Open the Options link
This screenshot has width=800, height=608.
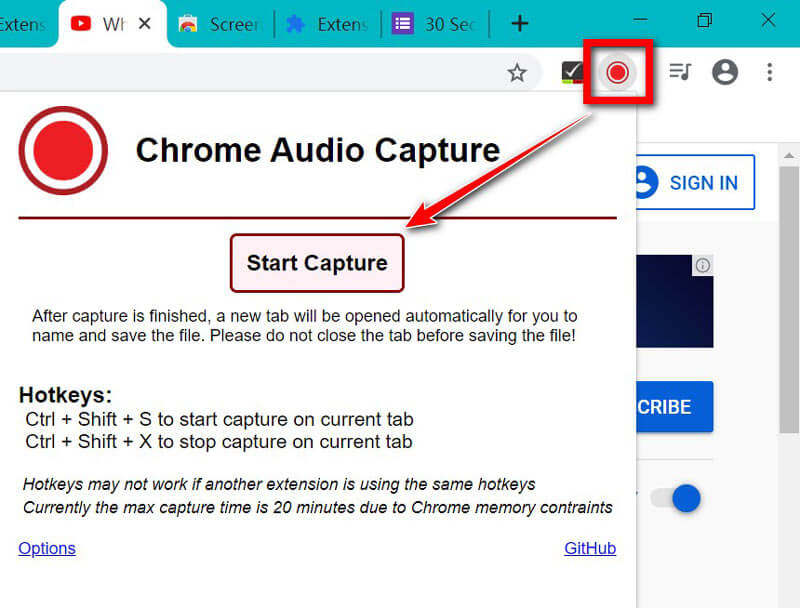click(47, 548)
